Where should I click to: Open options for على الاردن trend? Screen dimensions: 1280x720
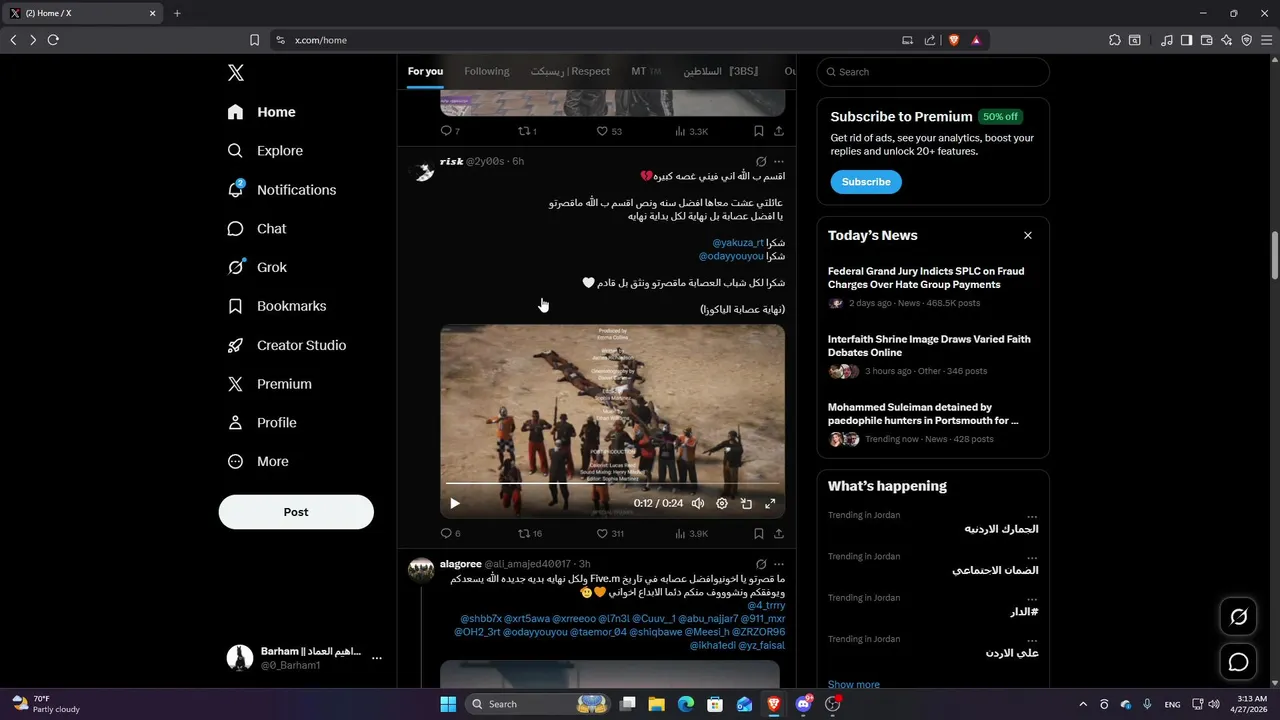(1032, 641)
